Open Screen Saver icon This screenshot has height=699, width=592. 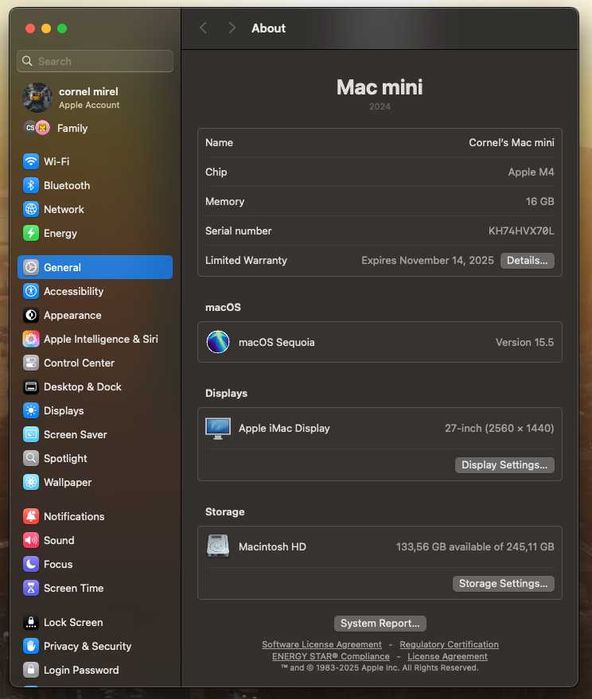[x=31, y=434]
